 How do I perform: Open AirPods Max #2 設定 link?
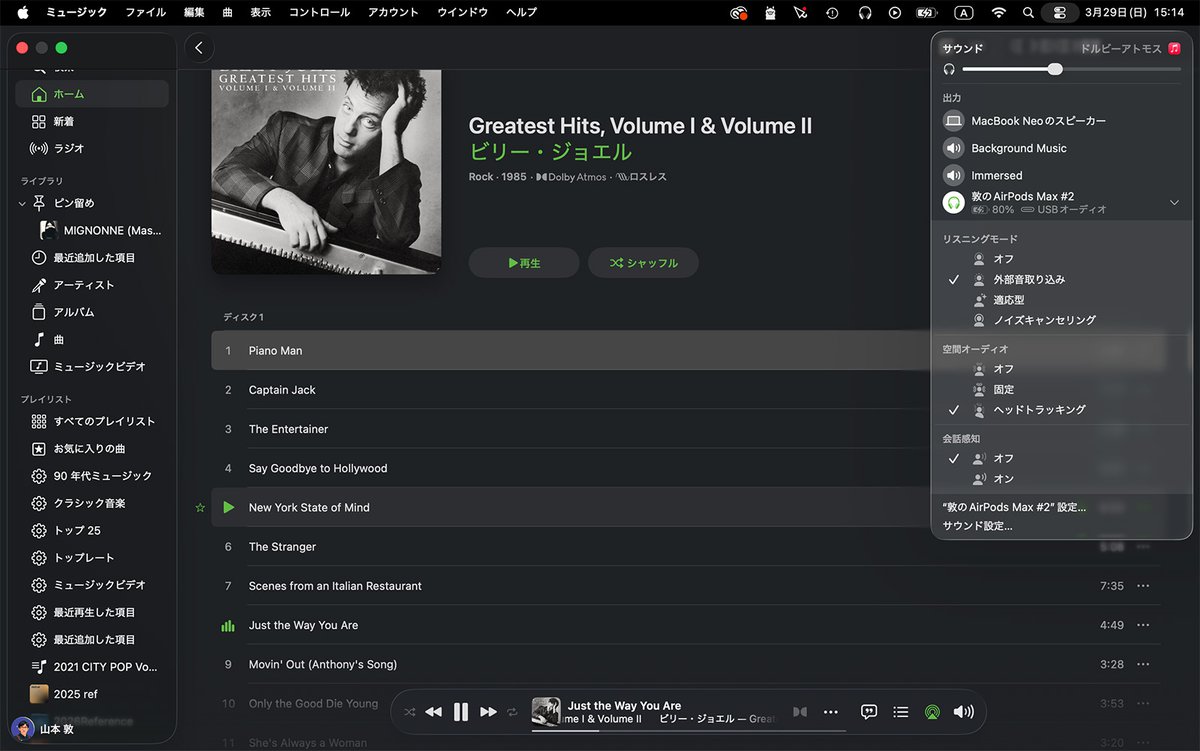point(1014,507)
